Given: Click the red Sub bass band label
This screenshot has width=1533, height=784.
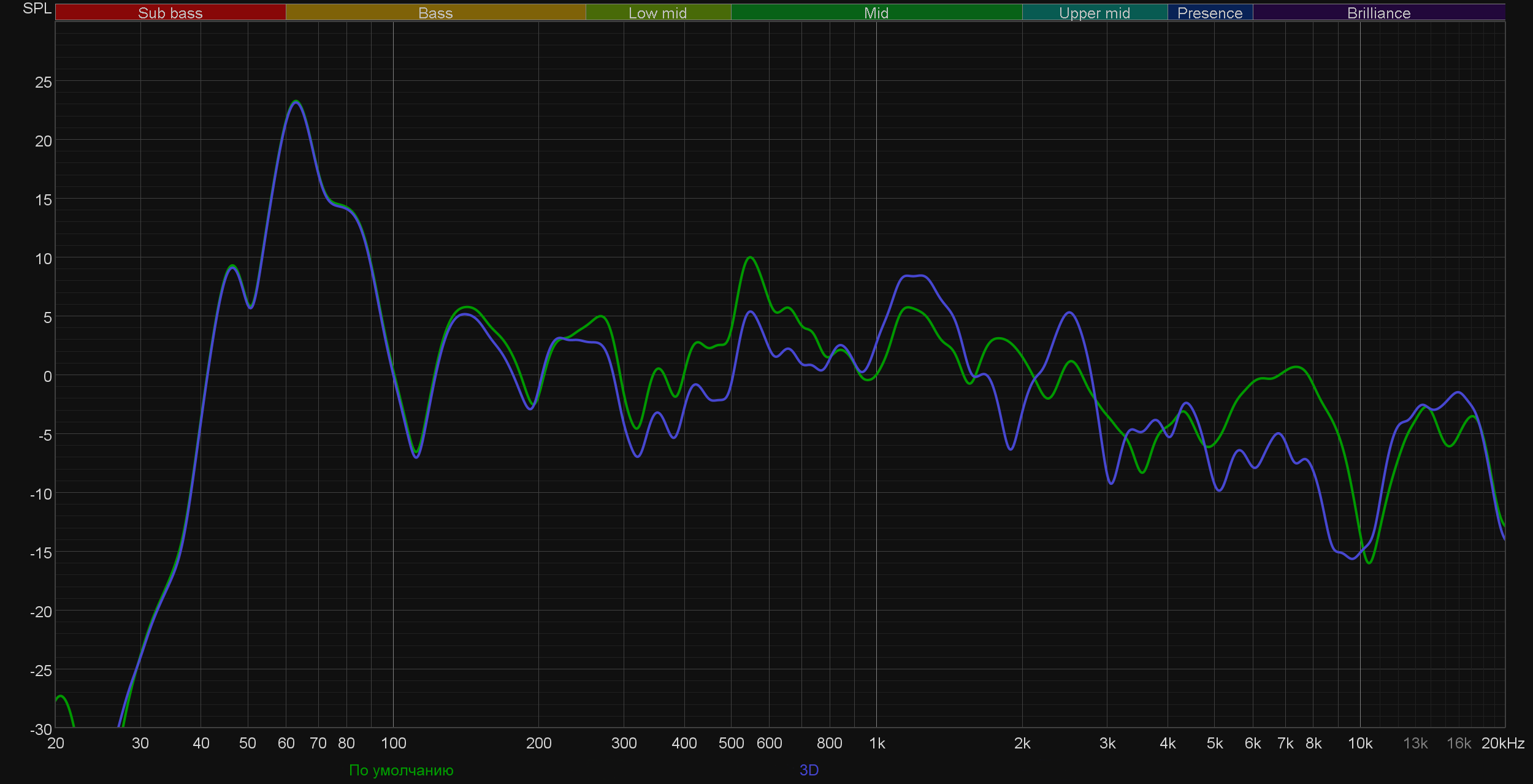Looking at the screenshot, I should (170, 13).
